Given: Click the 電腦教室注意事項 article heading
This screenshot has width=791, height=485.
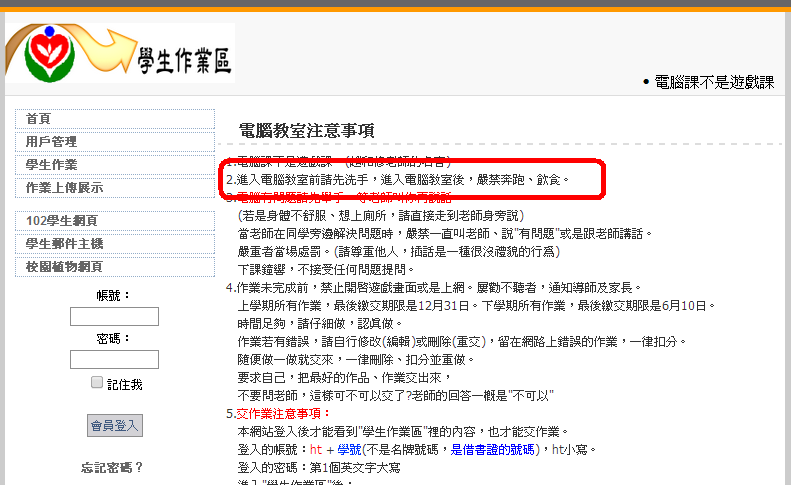Looking at the screenshot, I should tap(306, 130).
